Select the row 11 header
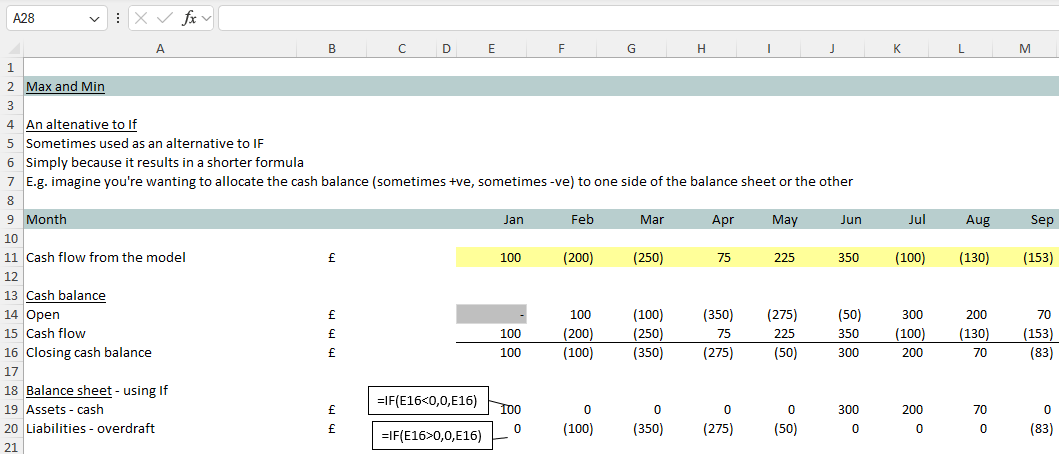Viewport: 1059px width, 454px height. coord(11,258)
